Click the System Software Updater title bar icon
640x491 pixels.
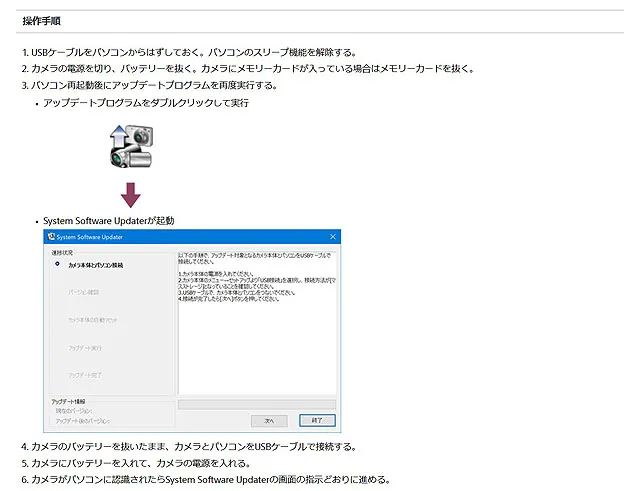[x=51, y=237]
